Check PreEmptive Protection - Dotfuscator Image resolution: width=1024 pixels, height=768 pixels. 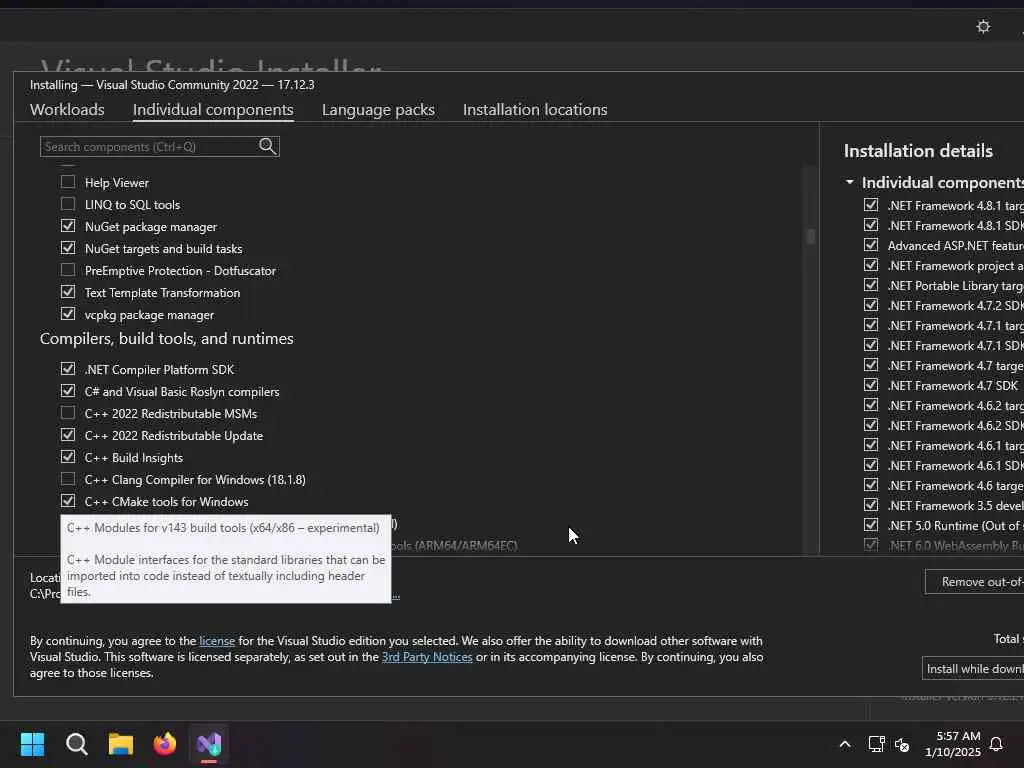point(68,270)
